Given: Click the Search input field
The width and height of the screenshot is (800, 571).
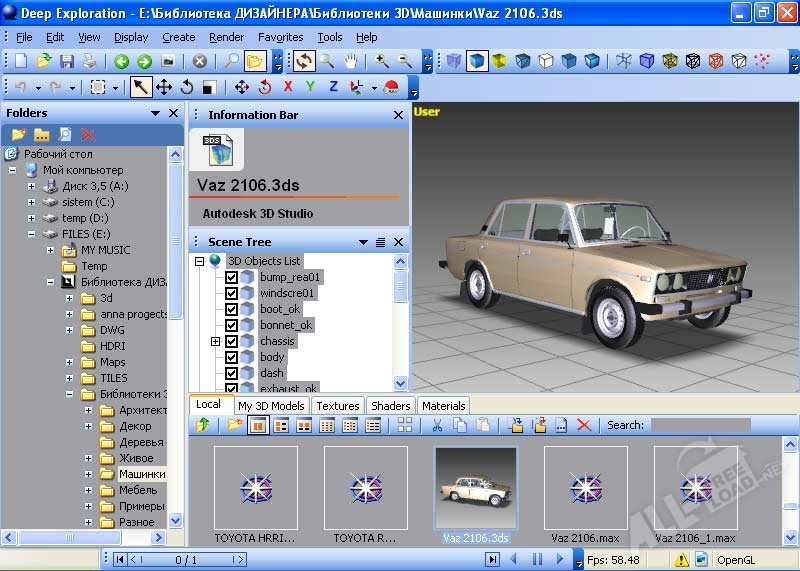Looking at the screenshot, I should (x=700, y=426).
